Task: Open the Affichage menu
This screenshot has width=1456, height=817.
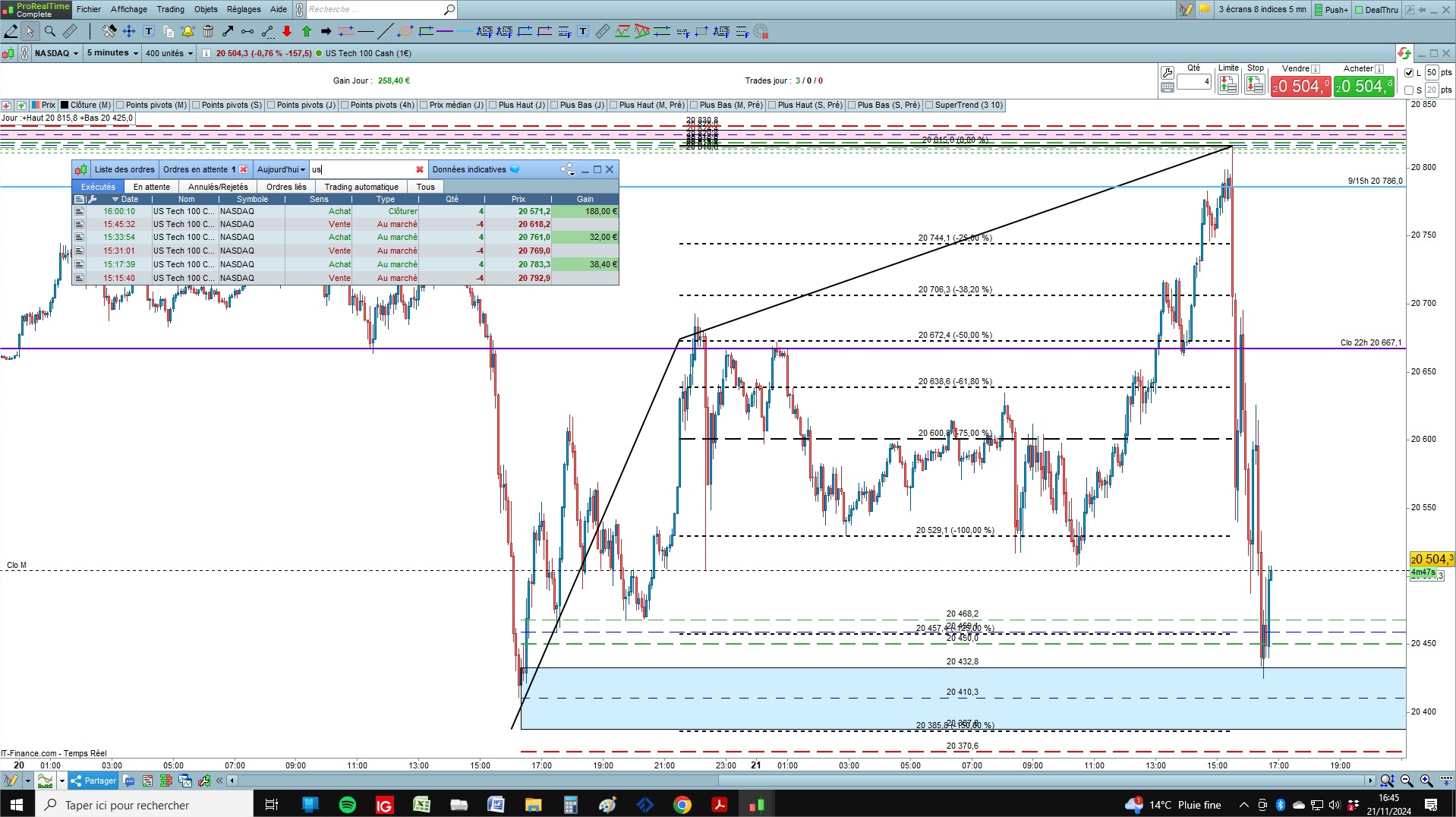Action: tap(129, 9)
